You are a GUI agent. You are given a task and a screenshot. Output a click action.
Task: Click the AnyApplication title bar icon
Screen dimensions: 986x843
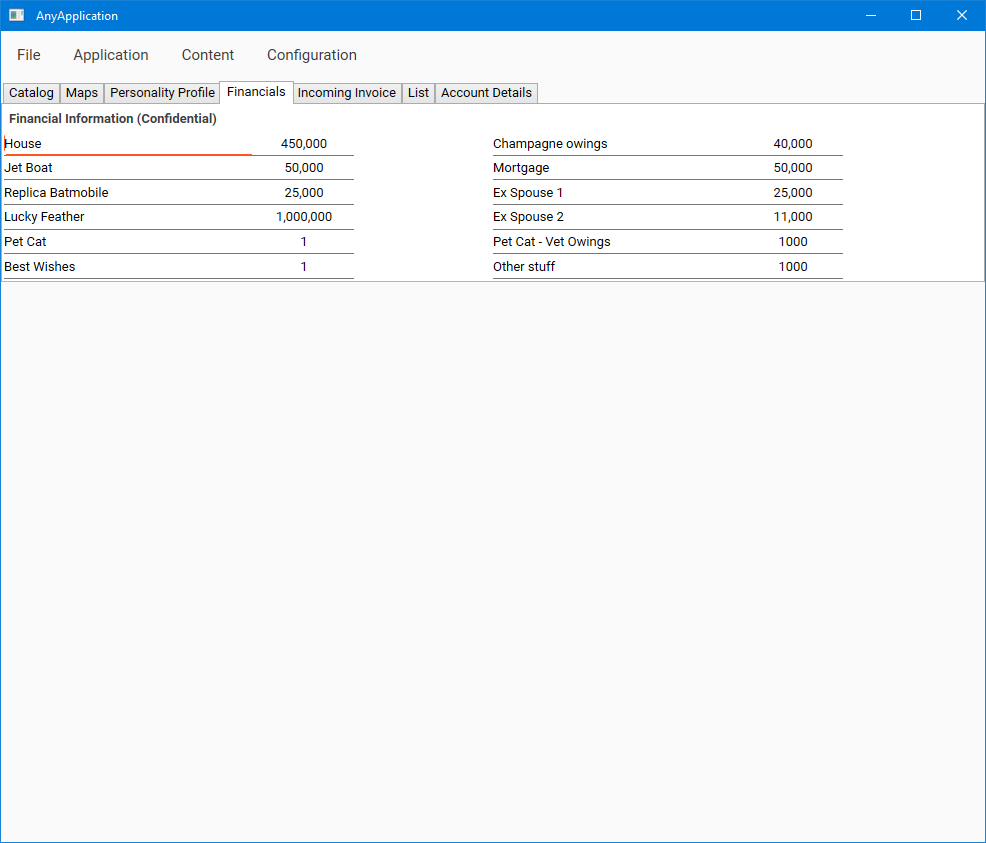[16, 15]
